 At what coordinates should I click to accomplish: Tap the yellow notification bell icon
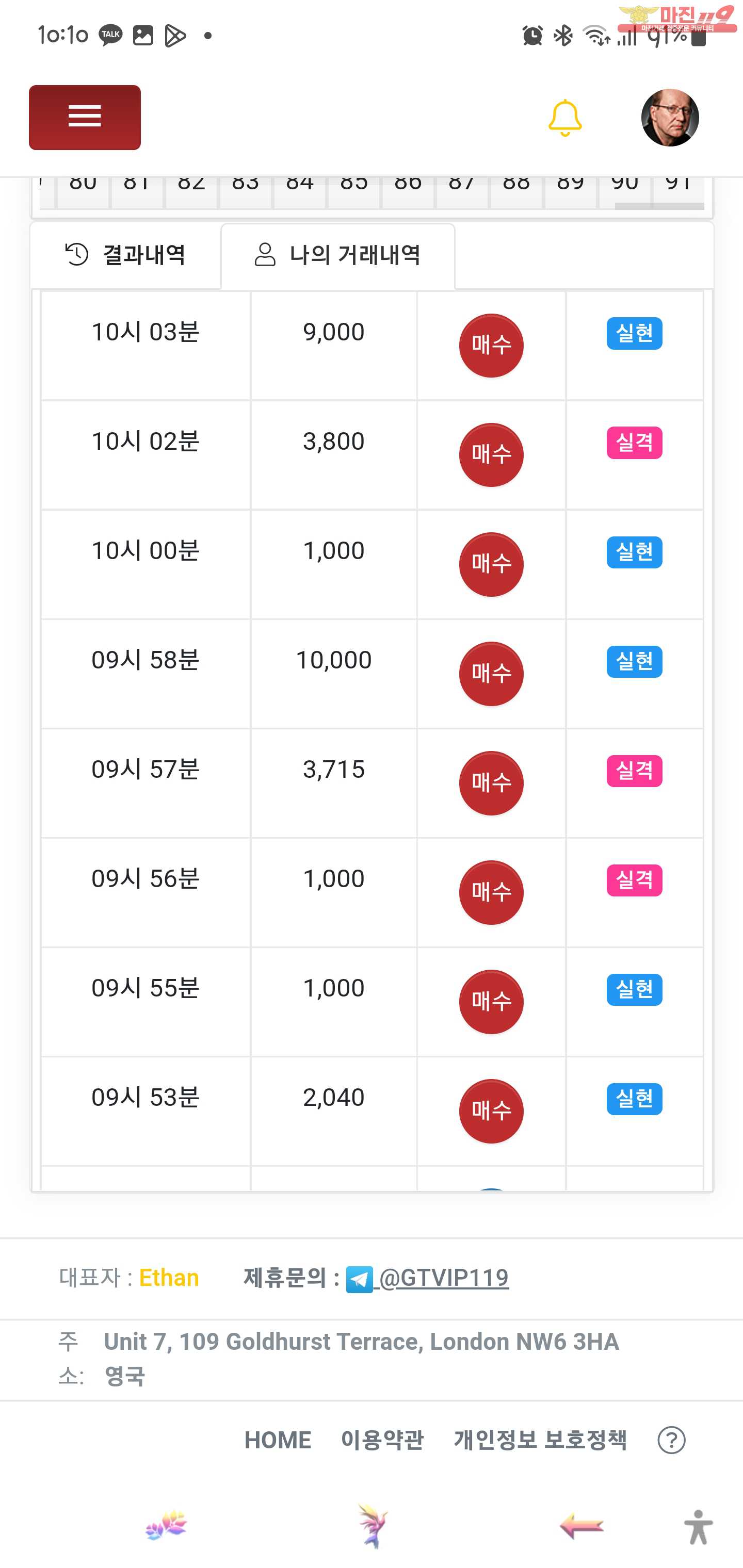[564, 118]
